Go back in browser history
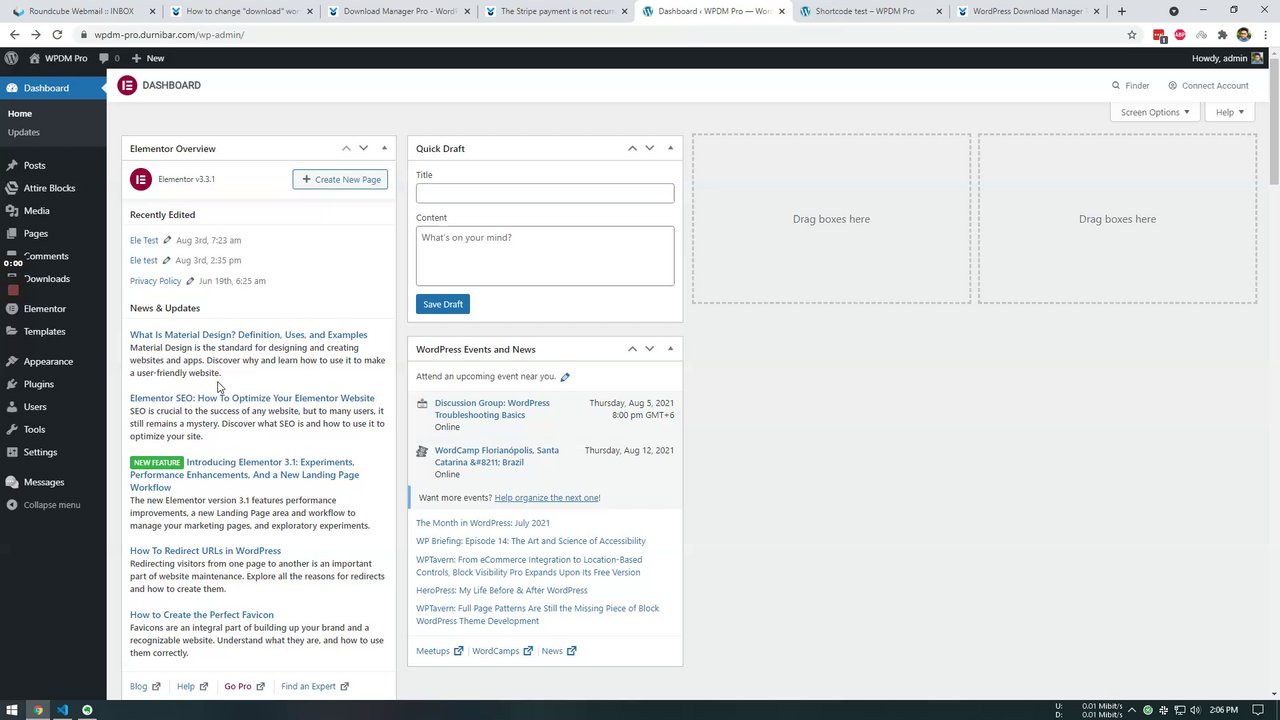The image size is (1280, 720). coord(14,34)
